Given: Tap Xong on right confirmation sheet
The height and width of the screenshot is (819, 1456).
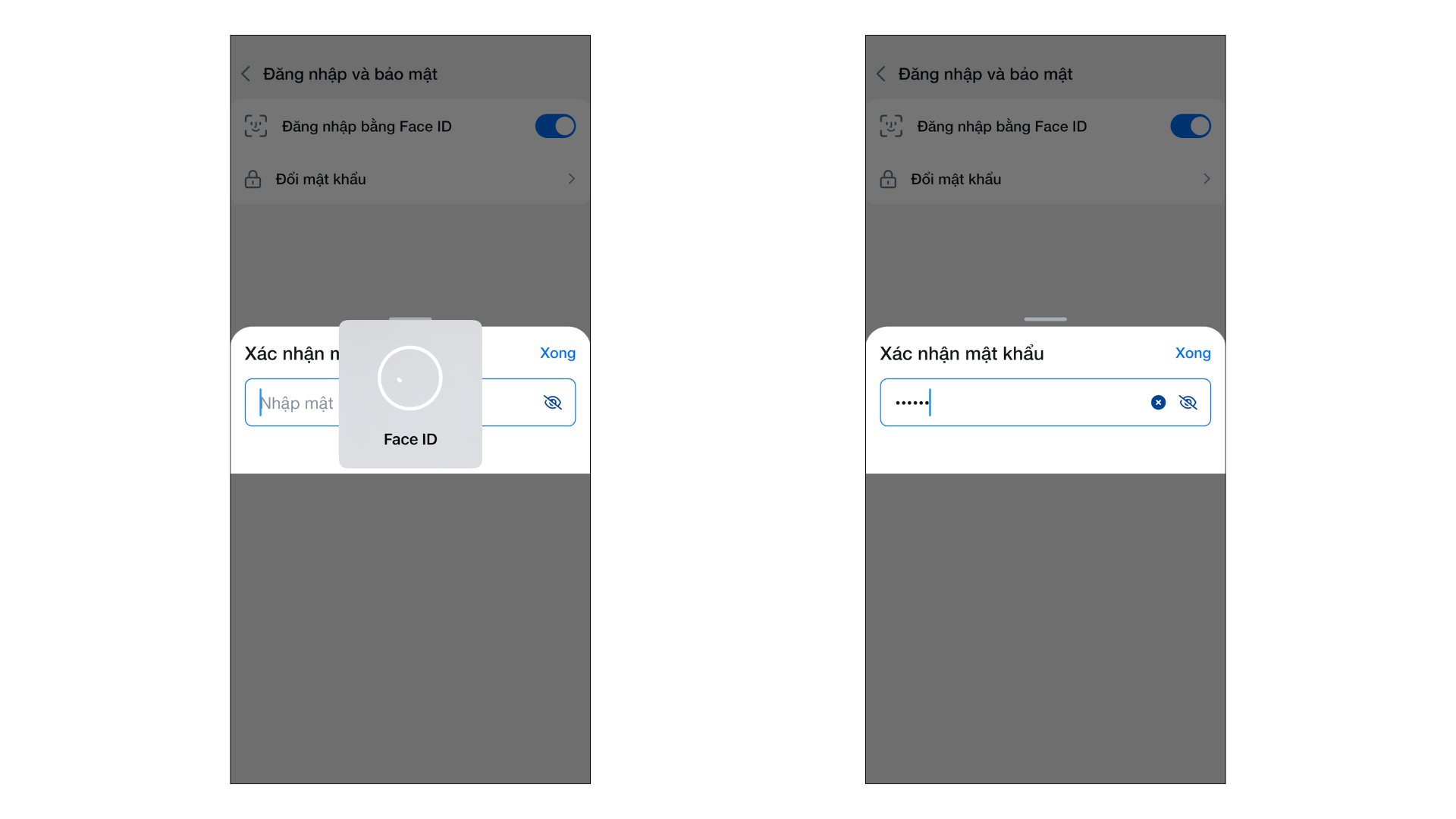Looking at the screenshot, I should [1193, 353].
